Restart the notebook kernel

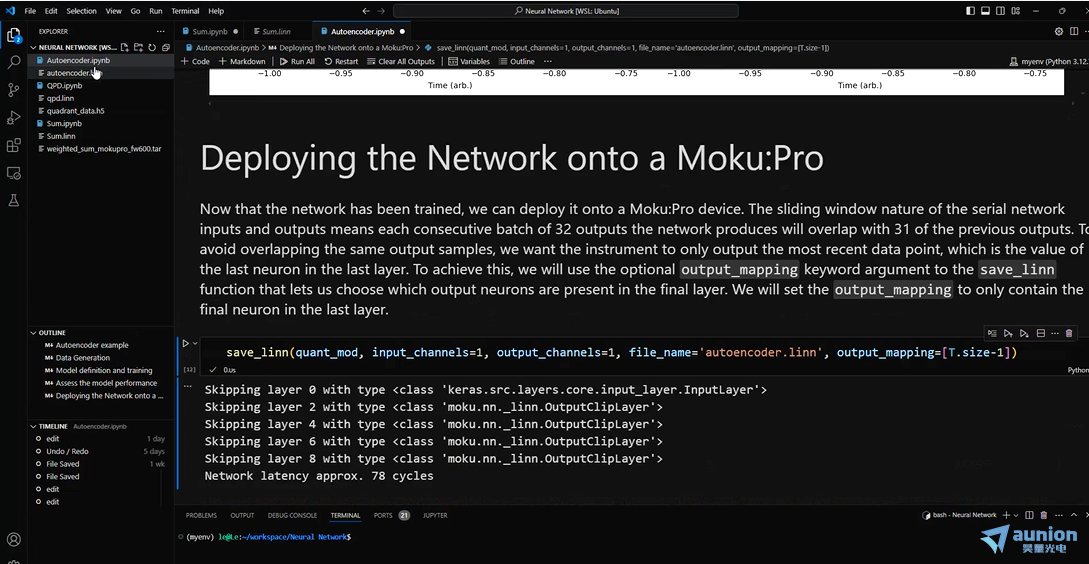pyautogui.click(x=341, y=61)
